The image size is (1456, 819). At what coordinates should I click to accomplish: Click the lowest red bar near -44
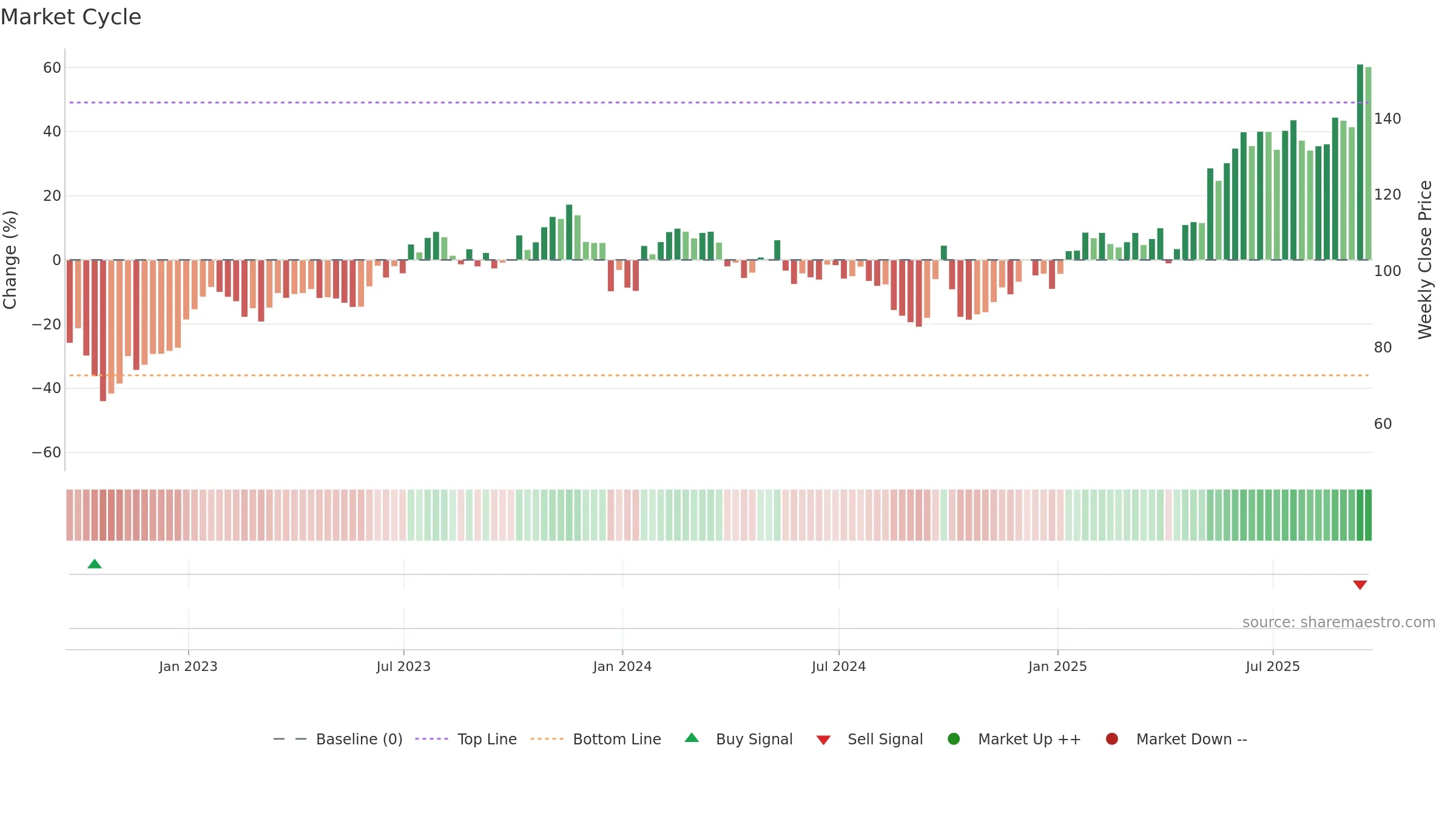click(x=103, y=331)
